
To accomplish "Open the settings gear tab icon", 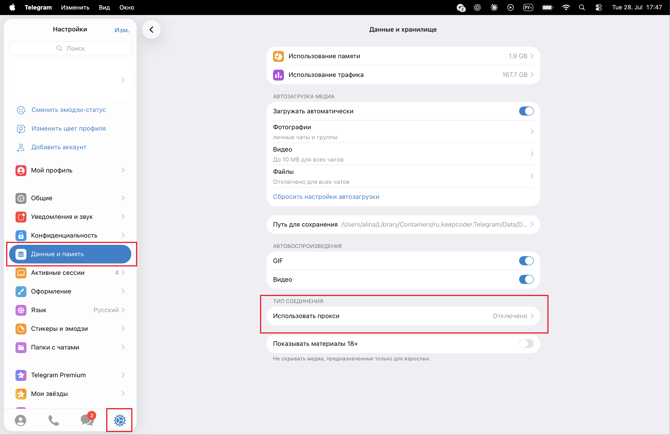I will (x=120, y=420).
